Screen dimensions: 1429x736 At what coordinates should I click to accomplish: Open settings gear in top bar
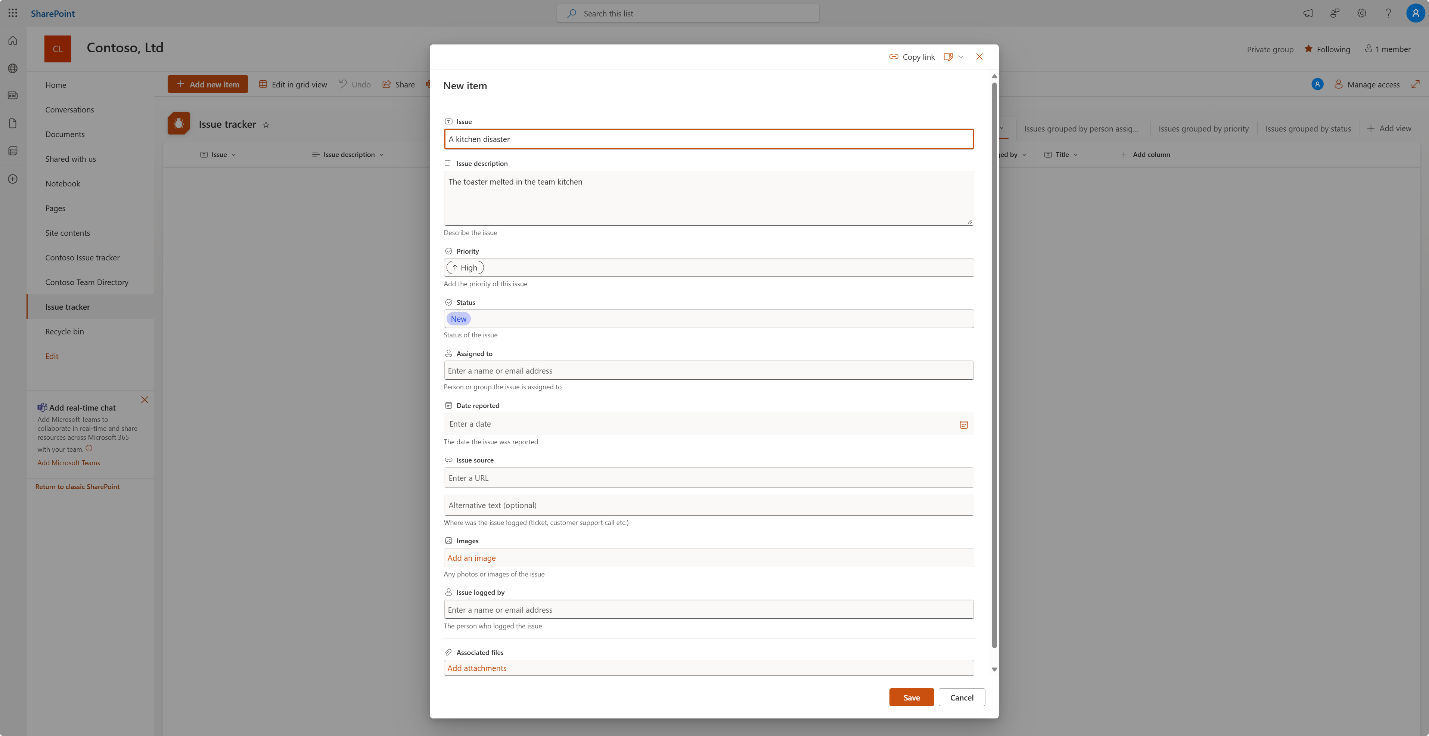pyautogui.click(x=1362, y=13)
